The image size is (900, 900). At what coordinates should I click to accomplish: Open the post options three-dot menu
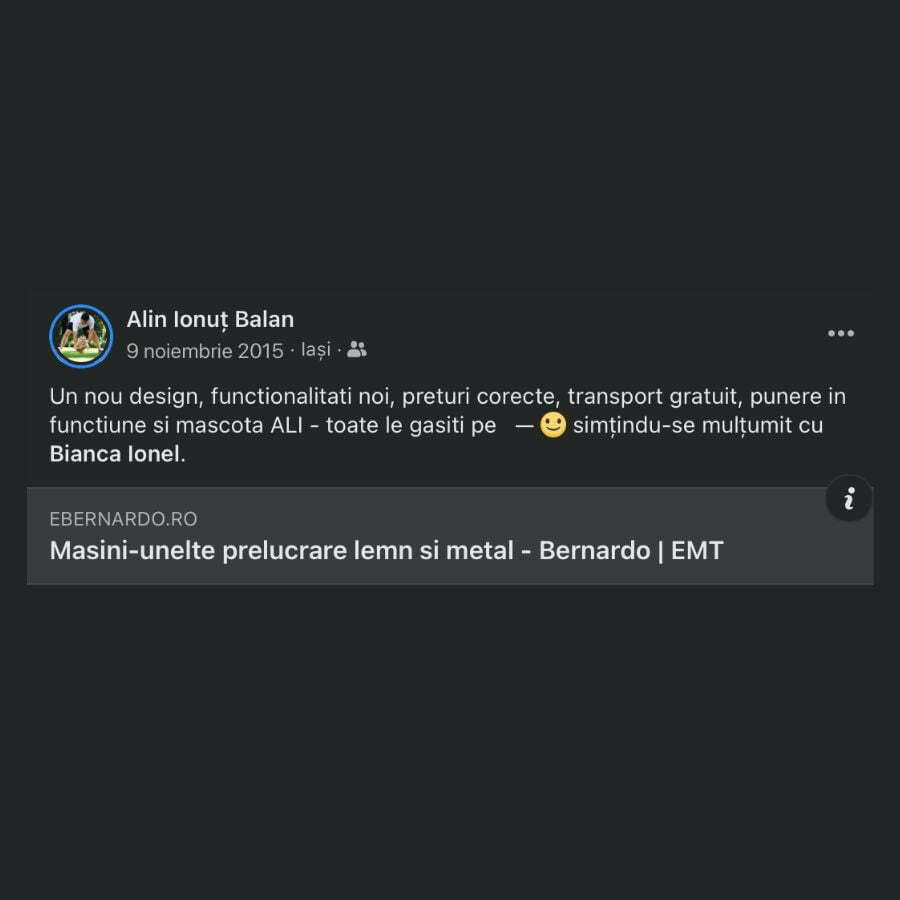pos(841,333)
